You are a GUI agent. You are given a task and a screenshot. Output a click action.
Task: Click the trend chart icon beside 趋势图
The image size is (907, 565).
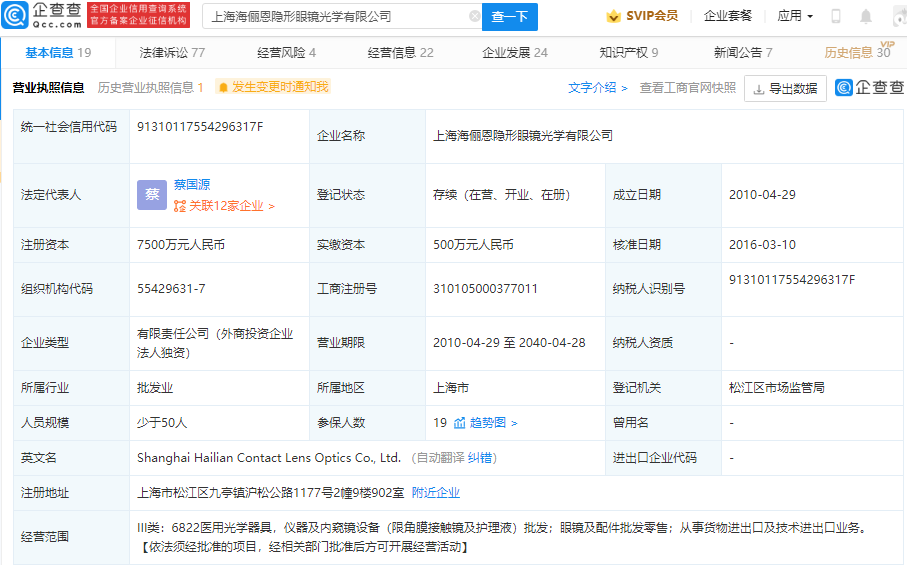coord(459,423)
